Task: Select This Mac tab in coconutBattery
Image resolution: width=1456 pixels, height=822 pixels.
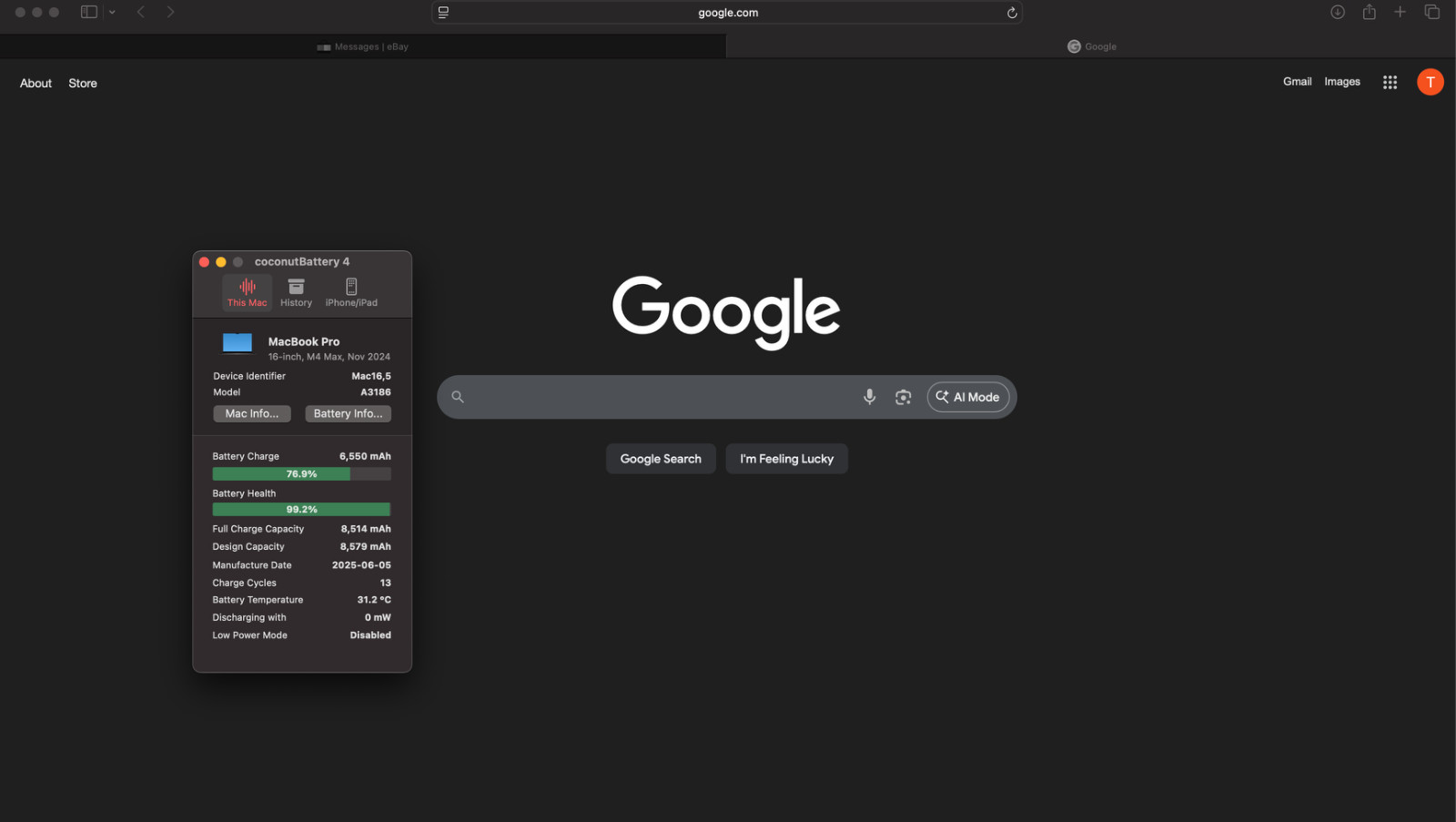Action: coord(248,292)
